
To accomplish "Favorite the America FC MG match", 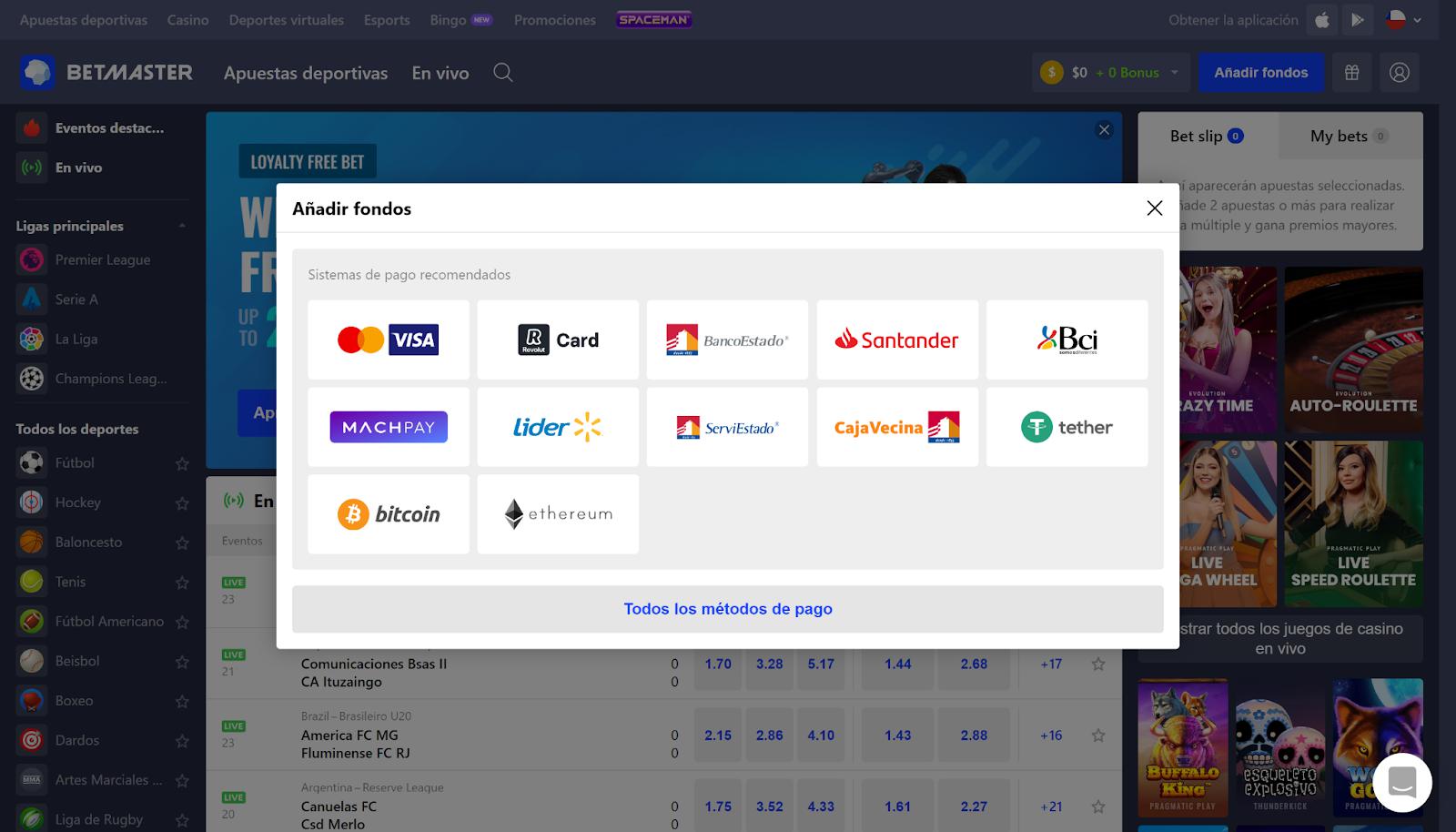I will coord(1098,736).
